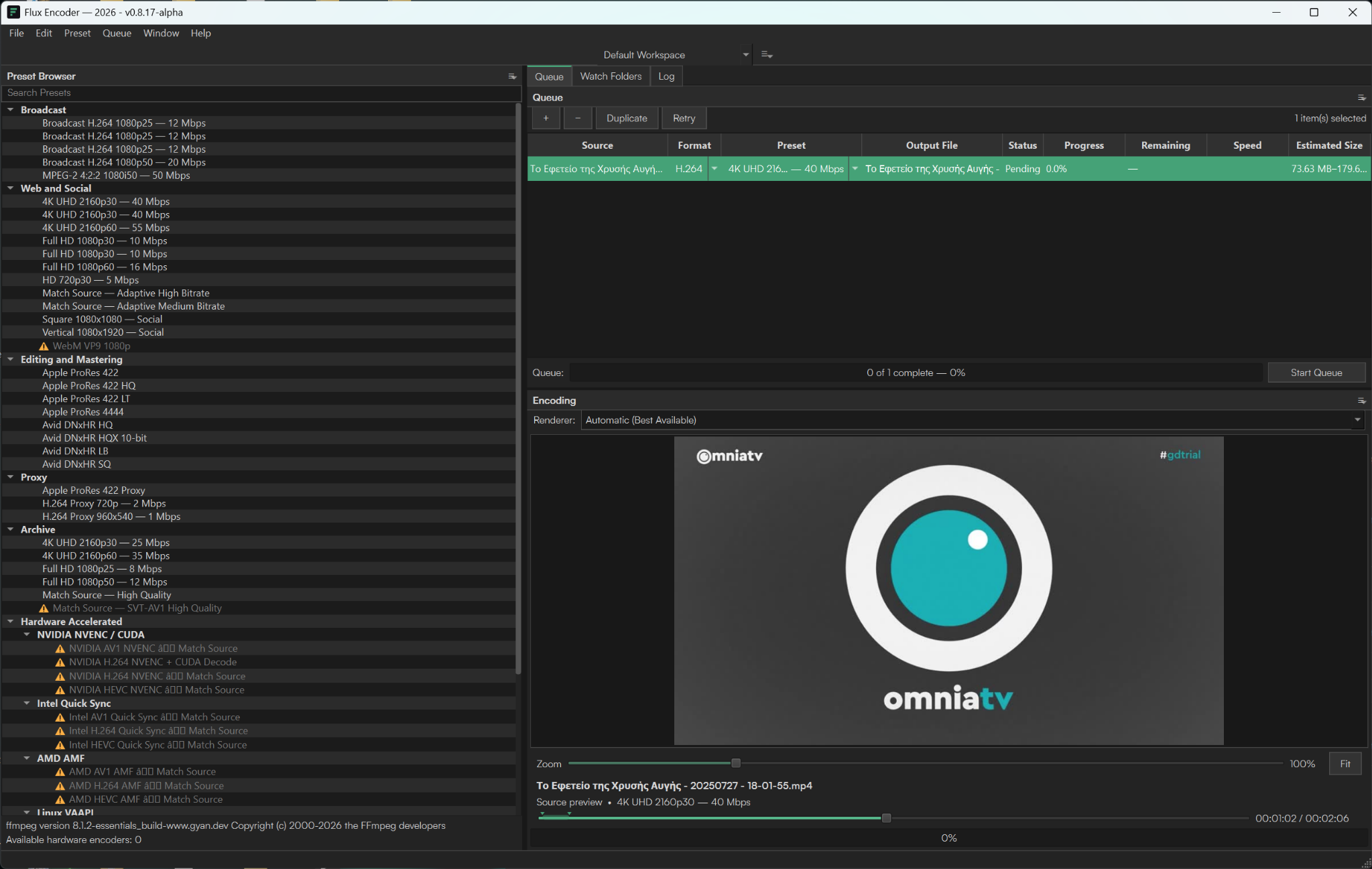Click warning icon beside Intel AV1 Quick Sync

[x=60, y=717]
